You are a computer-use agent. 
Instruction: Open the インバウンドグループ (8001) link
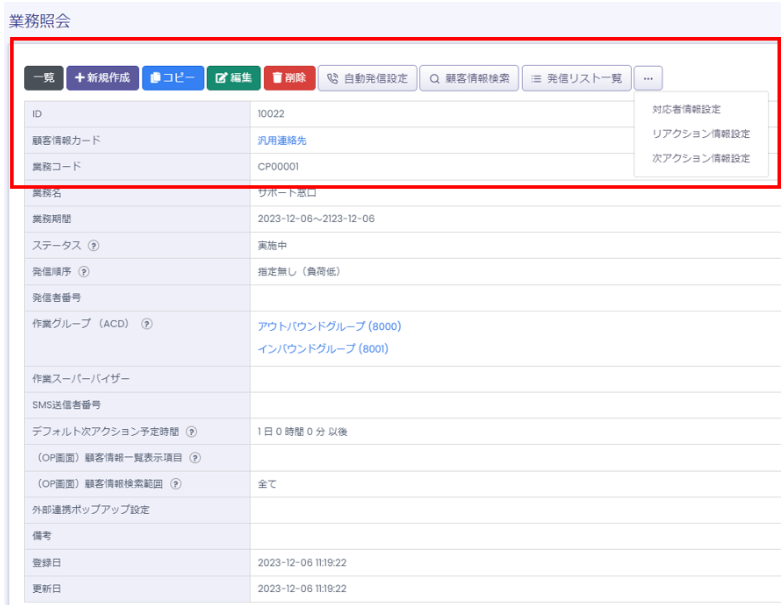click(x=323, y=349)
